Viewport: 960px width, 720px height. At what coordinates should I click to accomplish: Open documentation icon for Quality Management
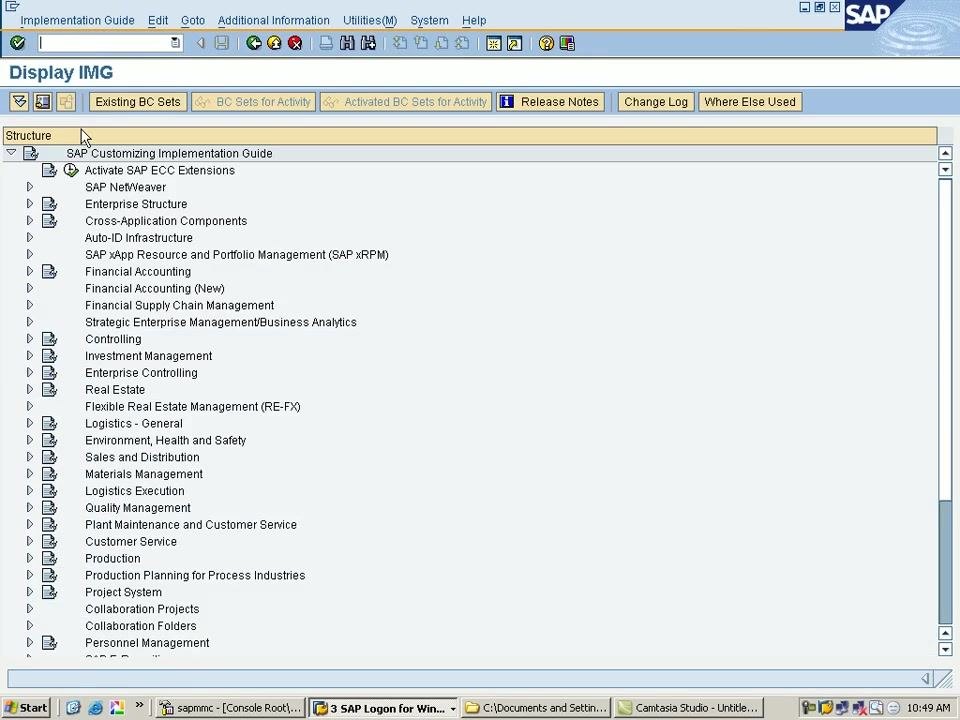pos(50,508)
